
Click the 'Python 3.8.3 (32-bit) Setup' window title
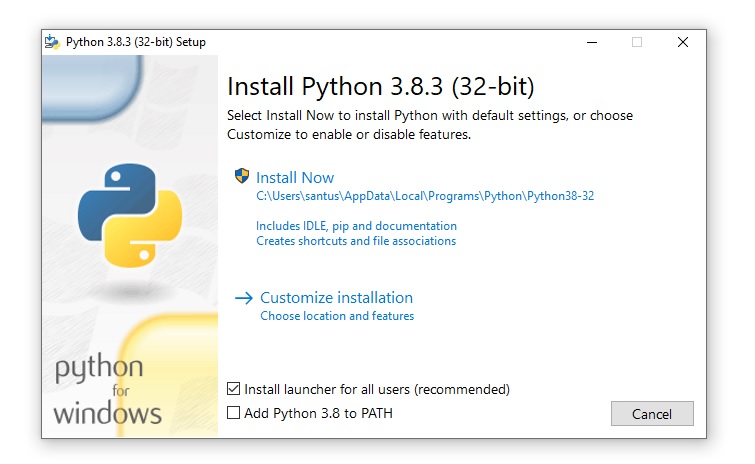136,42
